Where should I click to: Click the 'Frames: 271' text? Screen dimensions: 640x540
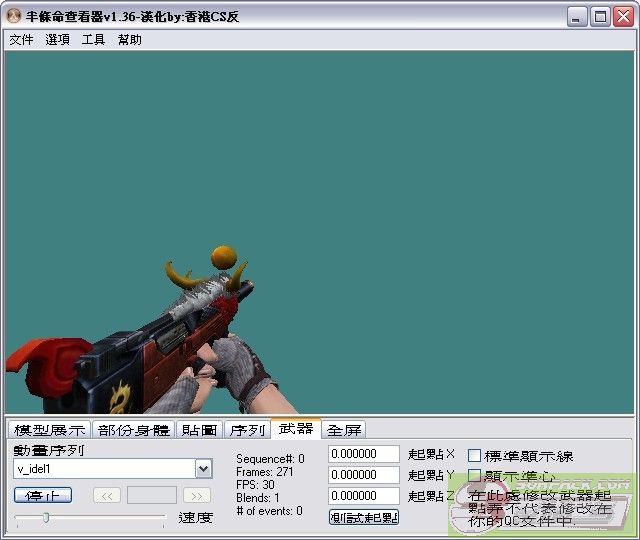point(264,472)
